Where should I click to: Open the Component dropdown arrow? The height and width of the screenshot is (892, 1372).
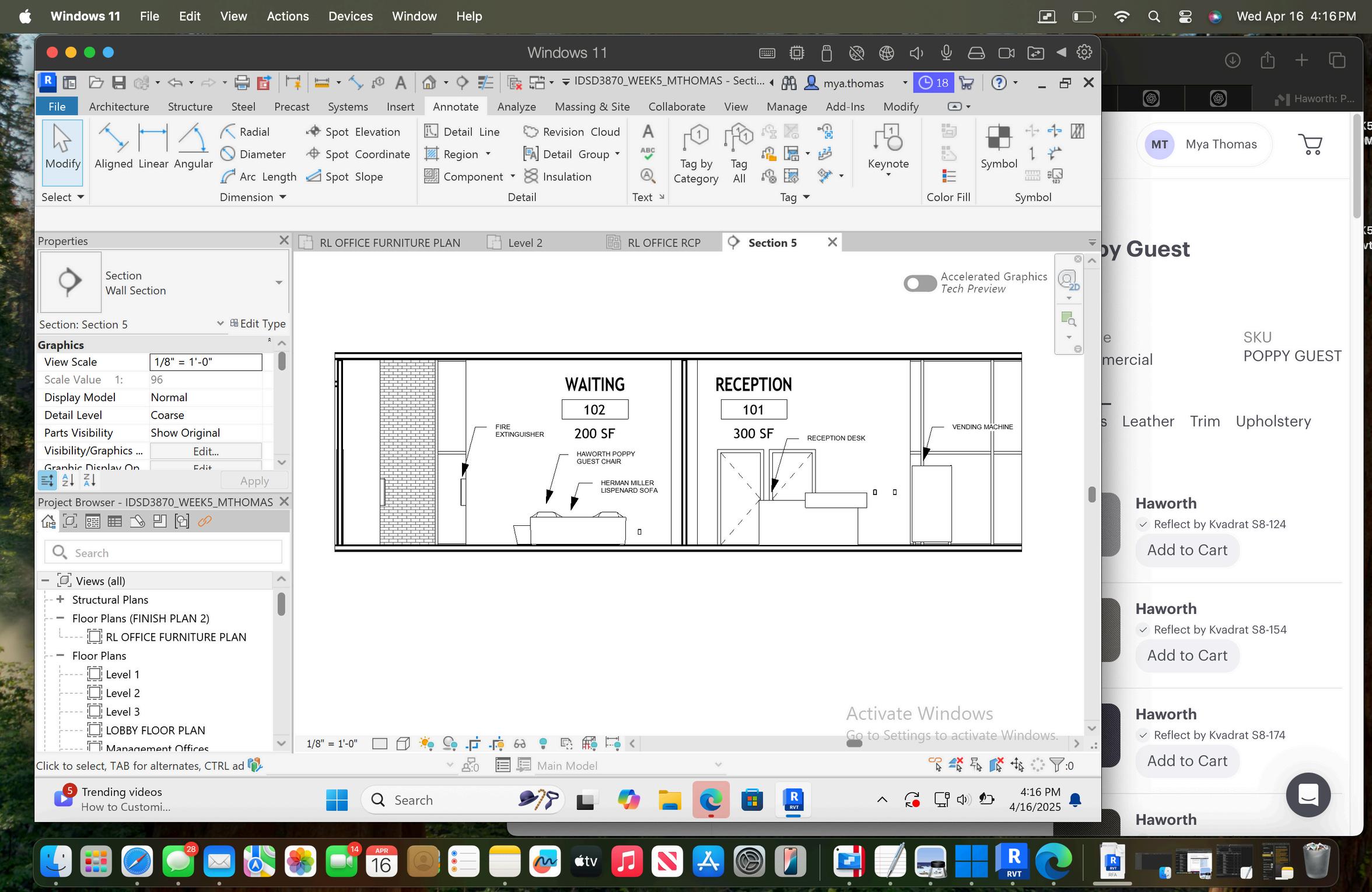[513, 176]
